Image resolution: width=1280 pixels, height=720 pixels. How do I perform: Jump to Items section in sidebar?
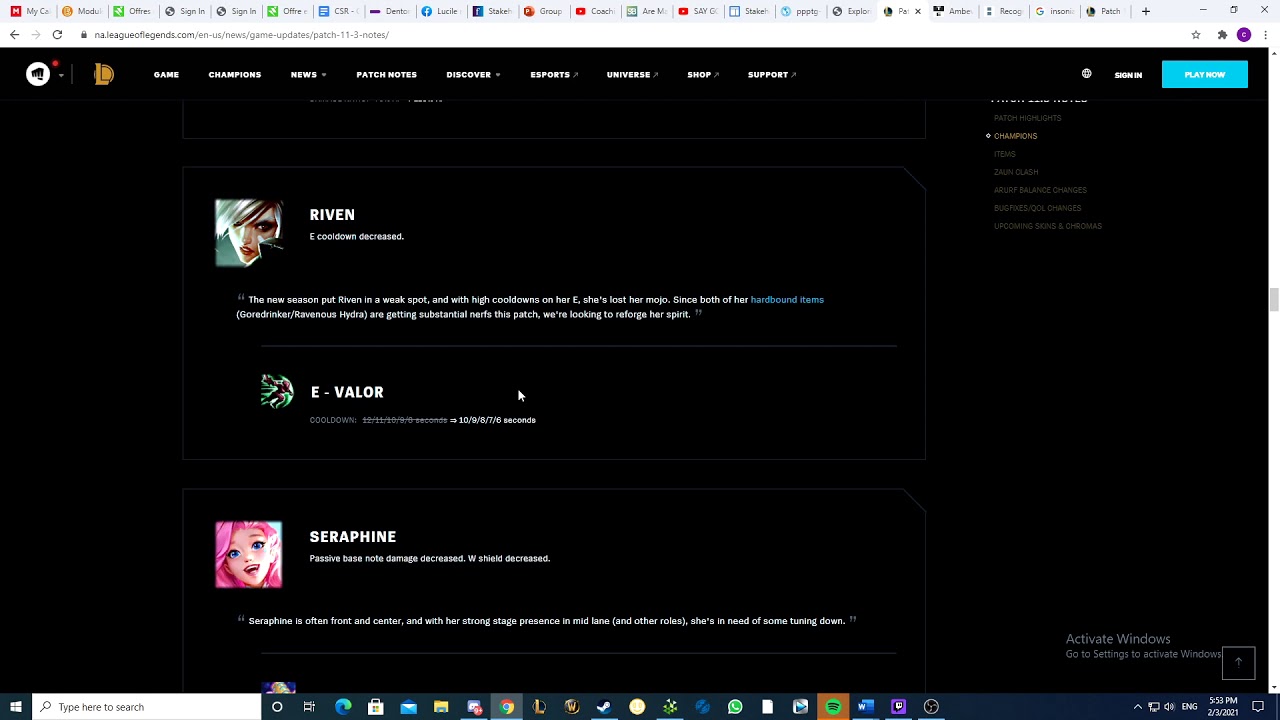(1004, 154)
